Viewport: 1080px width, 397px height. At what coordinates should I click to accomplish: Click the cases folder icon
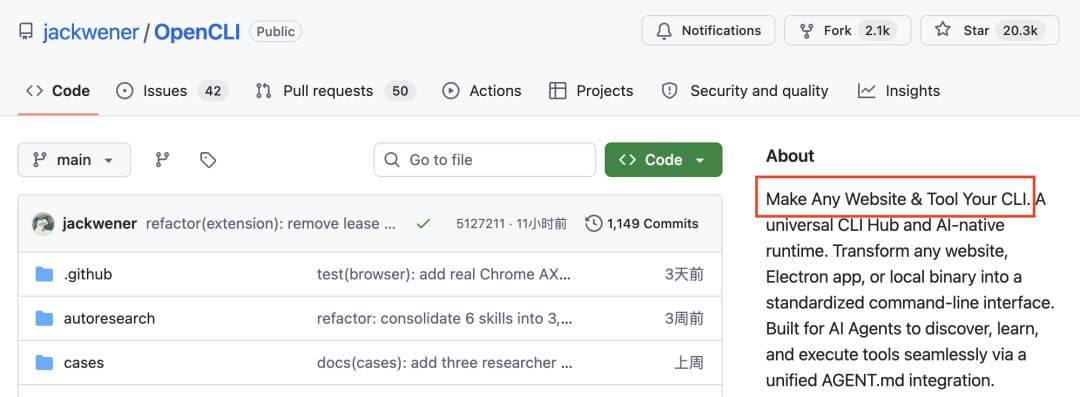[44, 363]
